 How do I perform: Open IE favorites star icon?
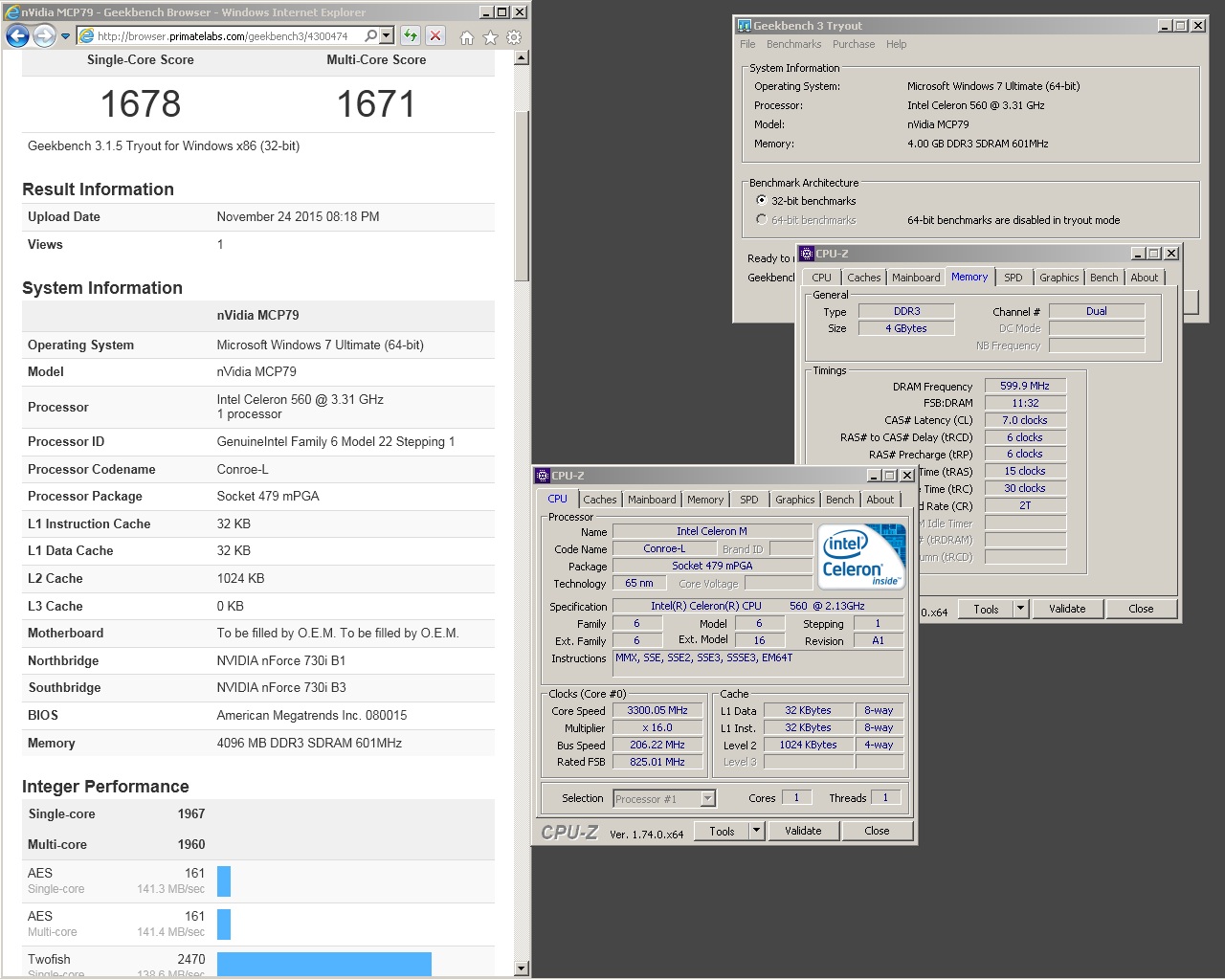point(491,37)
